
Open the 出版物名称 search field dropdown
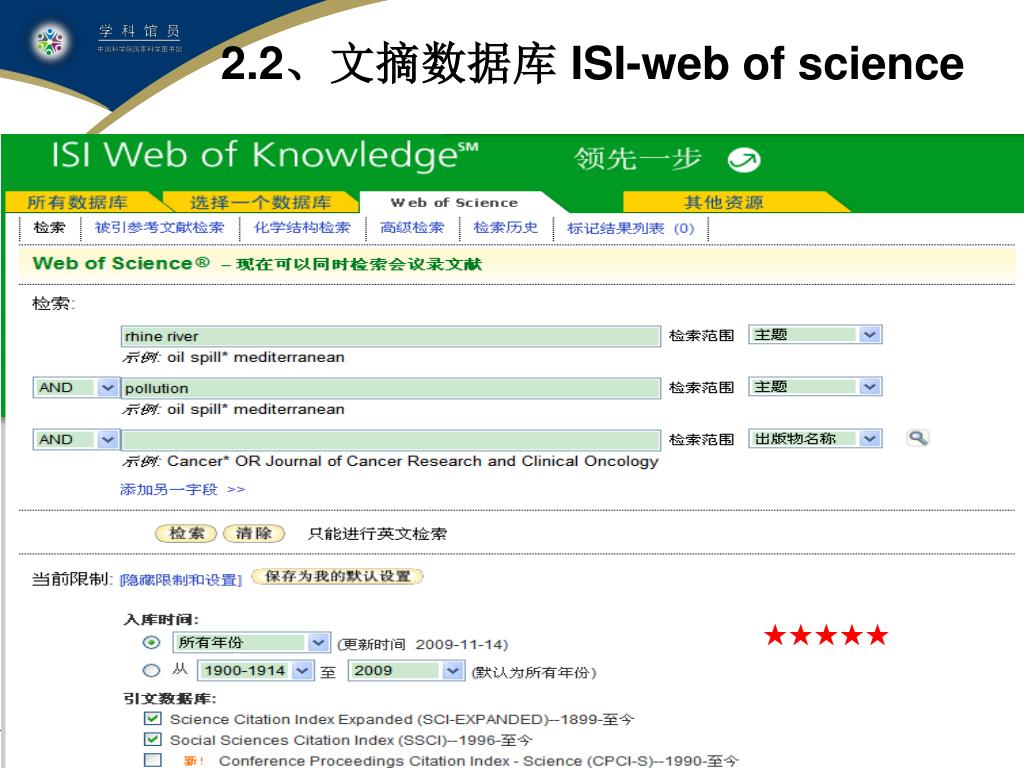click(x=815, y=439)
